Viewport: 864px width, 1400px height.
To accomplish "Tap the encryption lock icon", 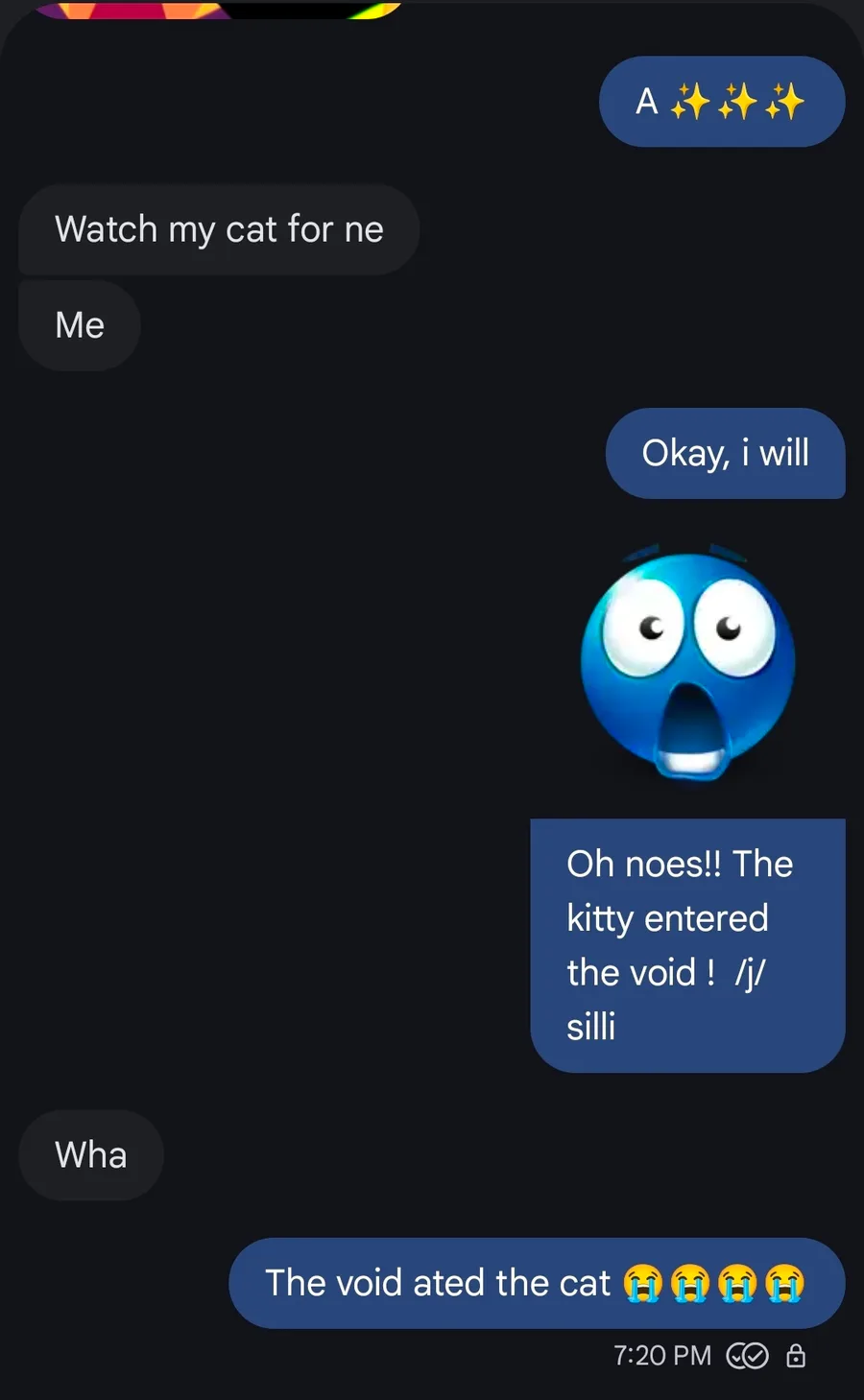I will [x=796, y=1355].
